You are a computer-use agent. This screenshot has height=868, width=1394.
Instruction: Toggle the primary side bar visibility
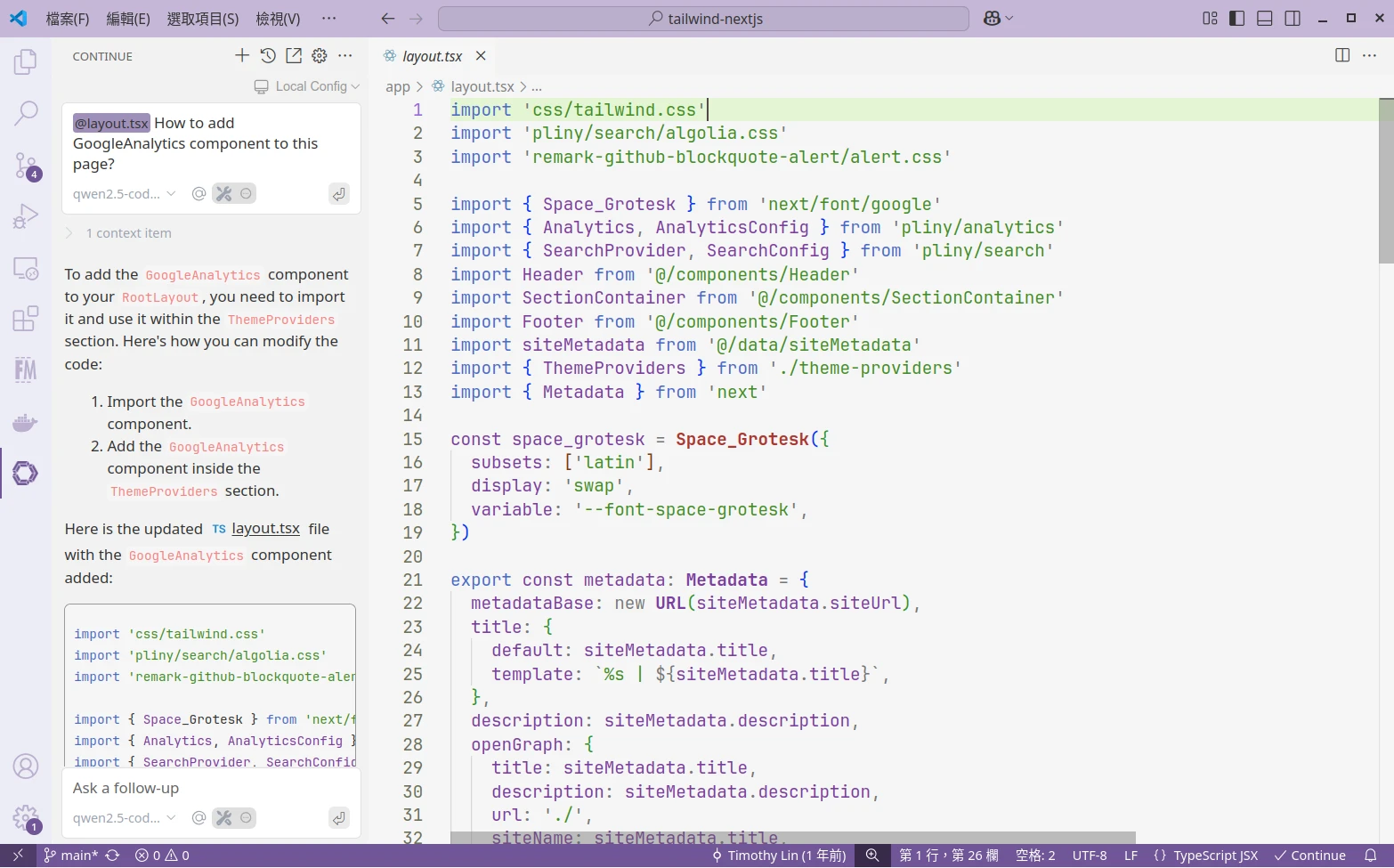point(1236,19)
